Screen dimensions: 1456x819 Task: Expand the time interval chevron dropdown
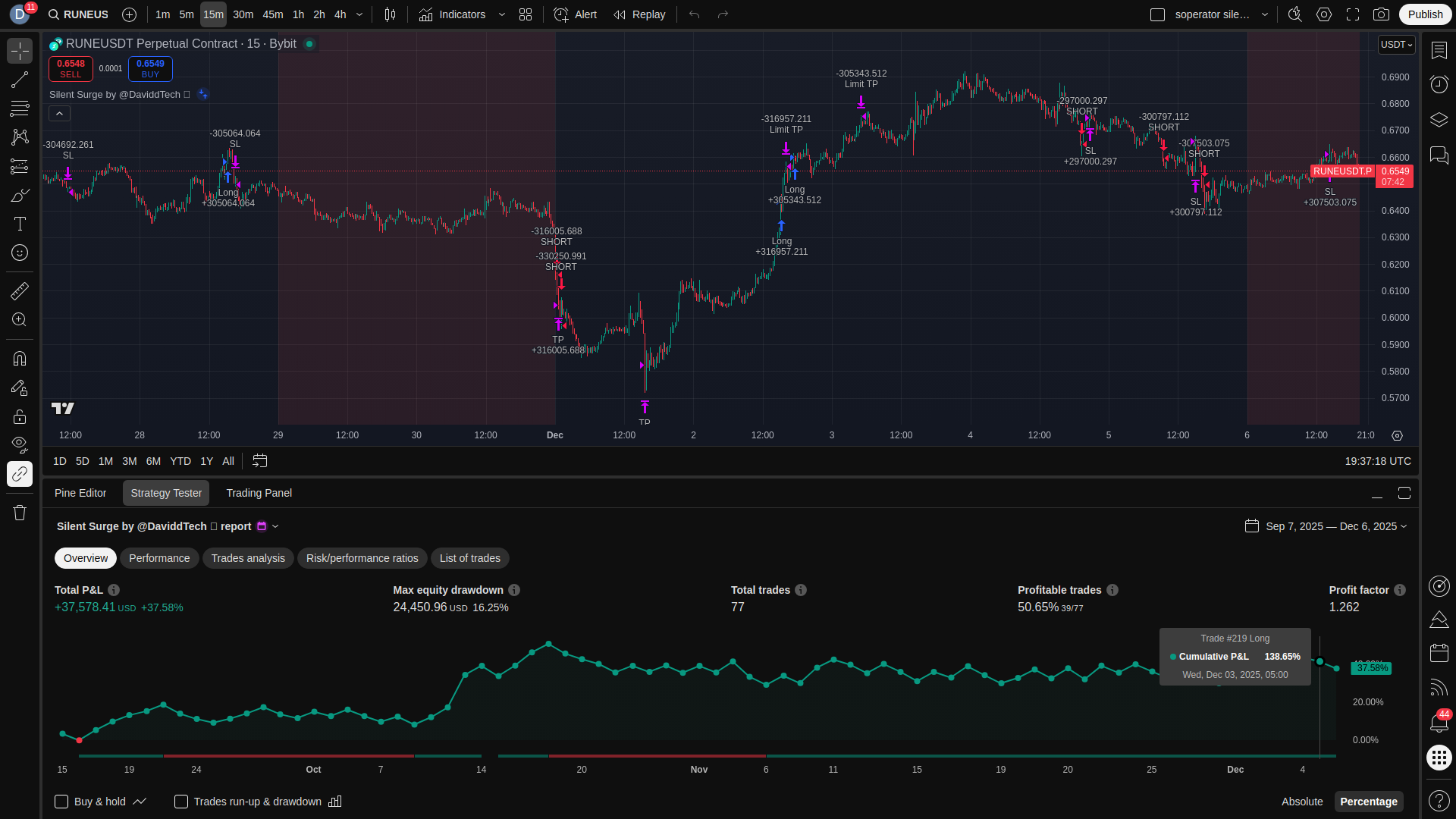pyautogui.click(x=359, y=14)
